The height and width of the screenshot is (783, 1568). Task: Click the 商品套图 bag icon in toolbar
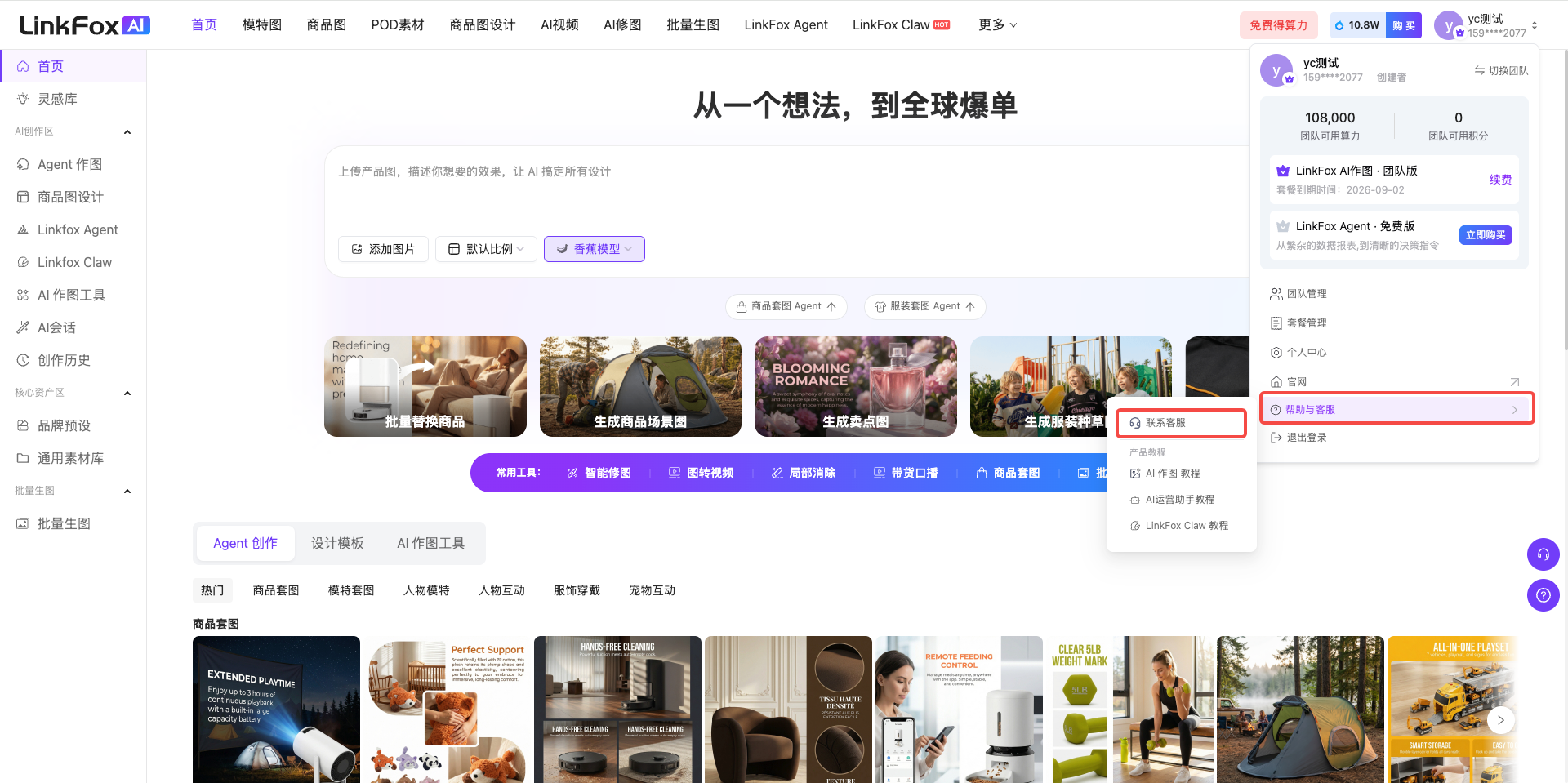click(982, 473)
